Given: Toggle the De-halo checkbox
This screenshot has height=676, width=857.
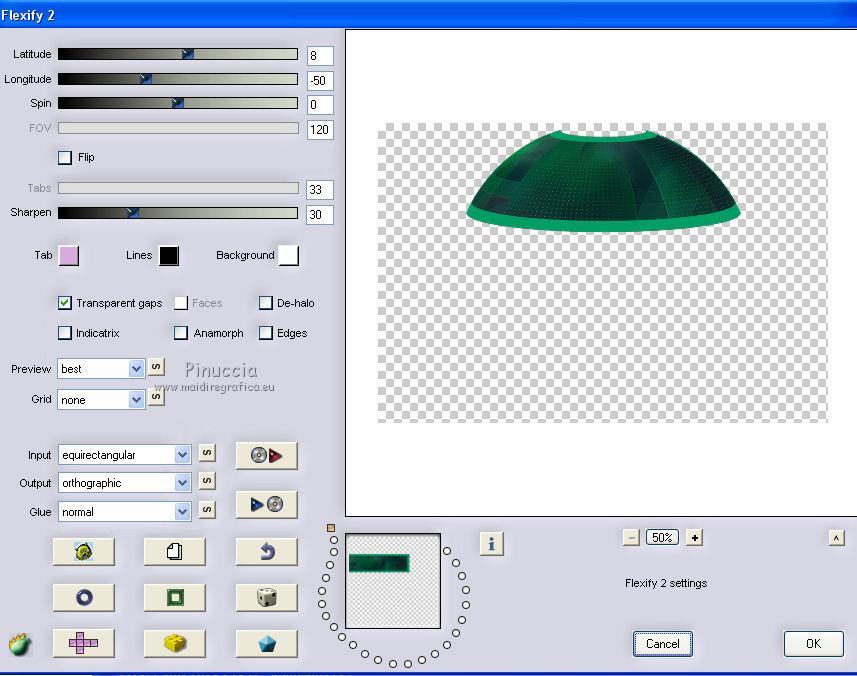Looking at the screenshot, I should pyautogui.click(x=266, y=303).
